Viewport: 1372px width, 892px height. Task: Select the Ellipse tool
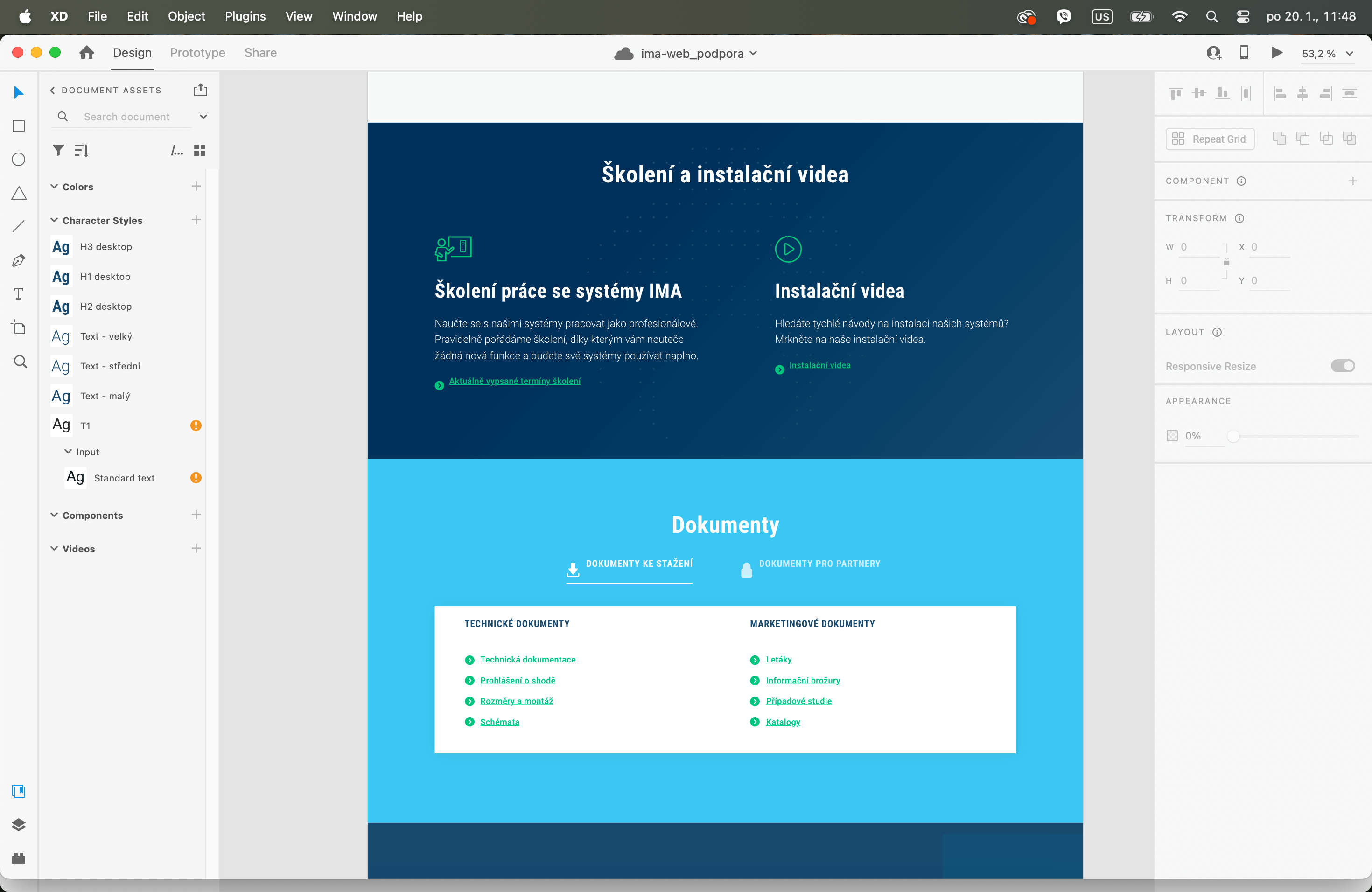point(19,160)
